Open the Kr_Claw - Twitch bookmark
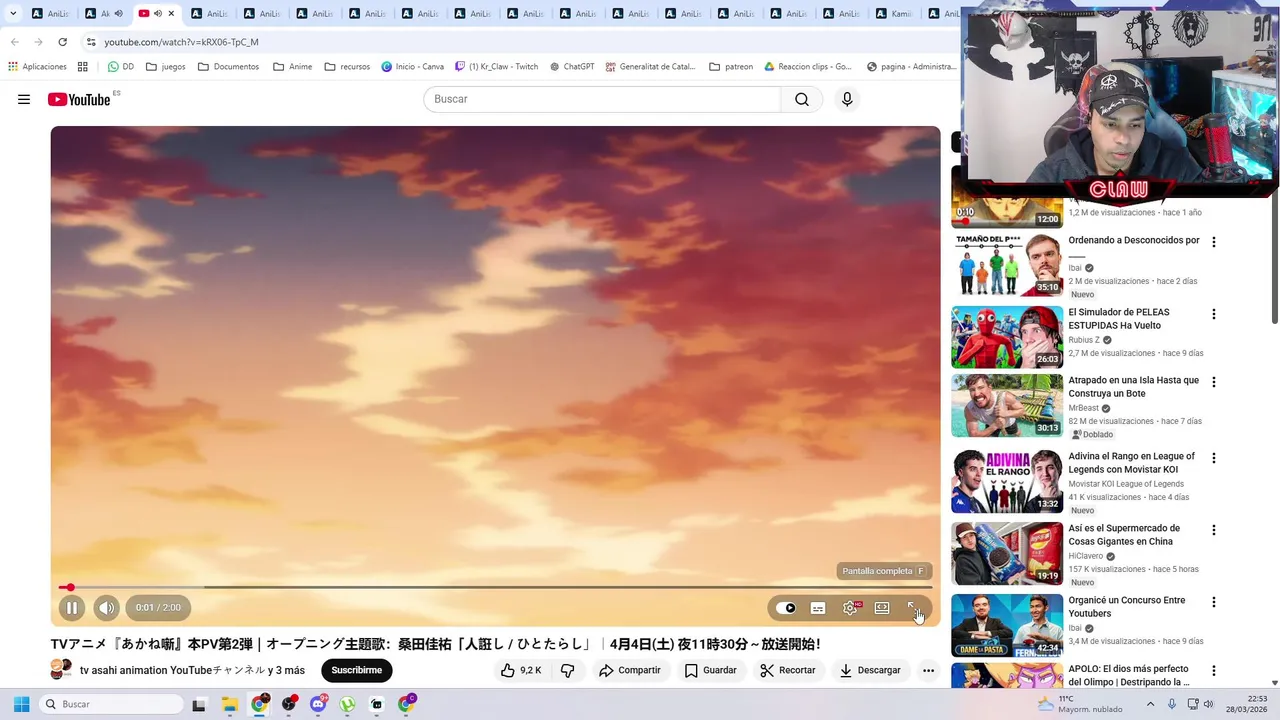 [497, 67]
